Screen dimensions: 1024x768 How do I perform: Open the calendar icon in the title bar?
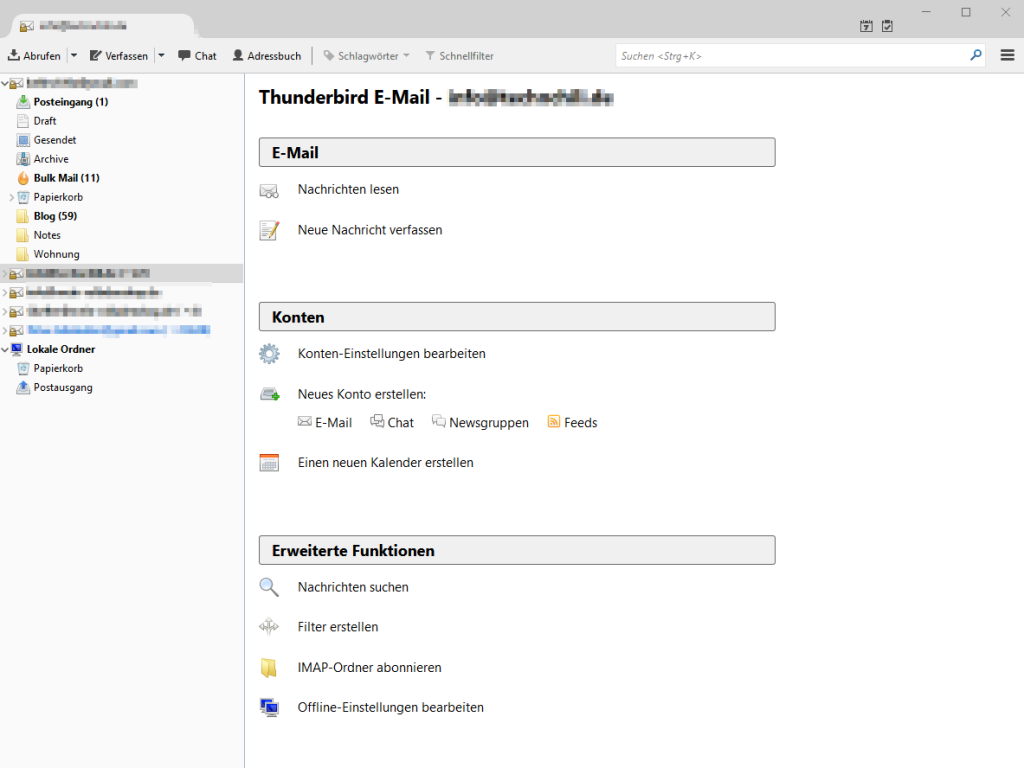[865, 26]
